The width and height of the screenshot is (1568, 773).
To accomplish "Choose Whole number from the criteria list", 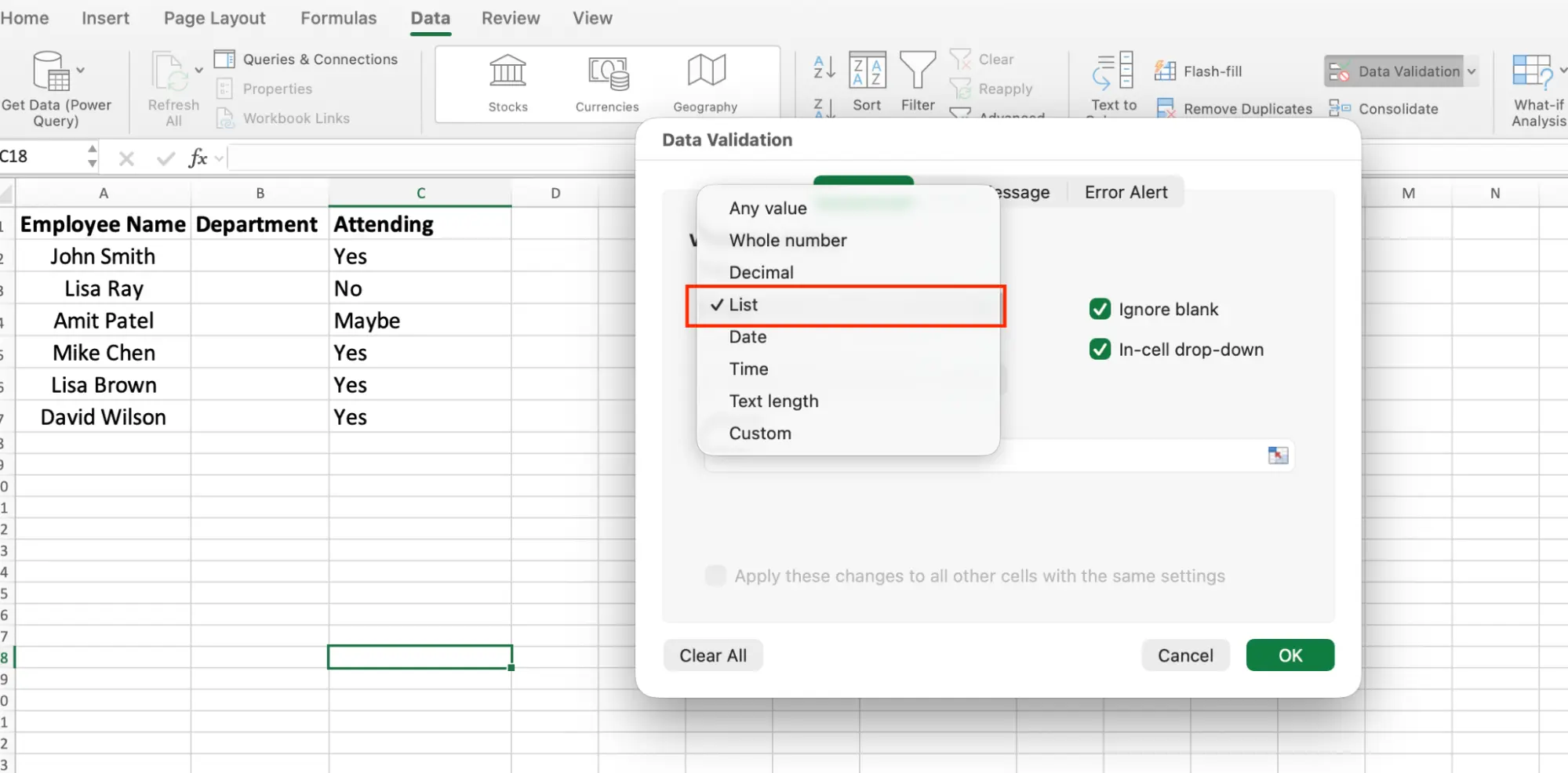I will point(788,240).
